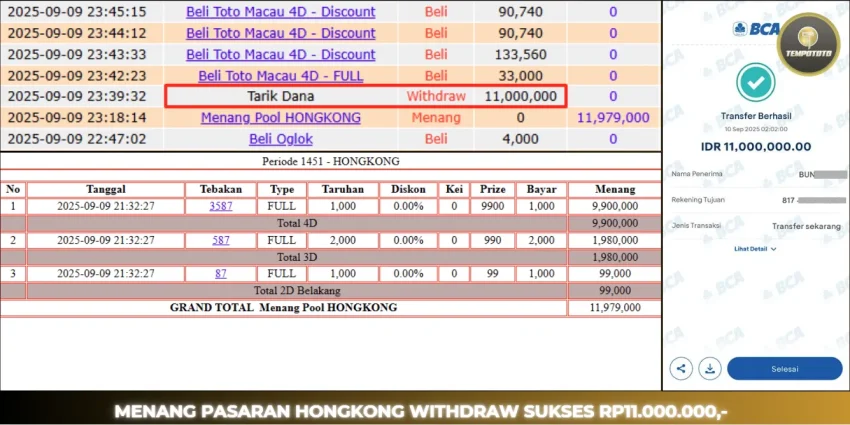Select the Total 2D Belakang row label
850x425 pixels.
[297, 291]
